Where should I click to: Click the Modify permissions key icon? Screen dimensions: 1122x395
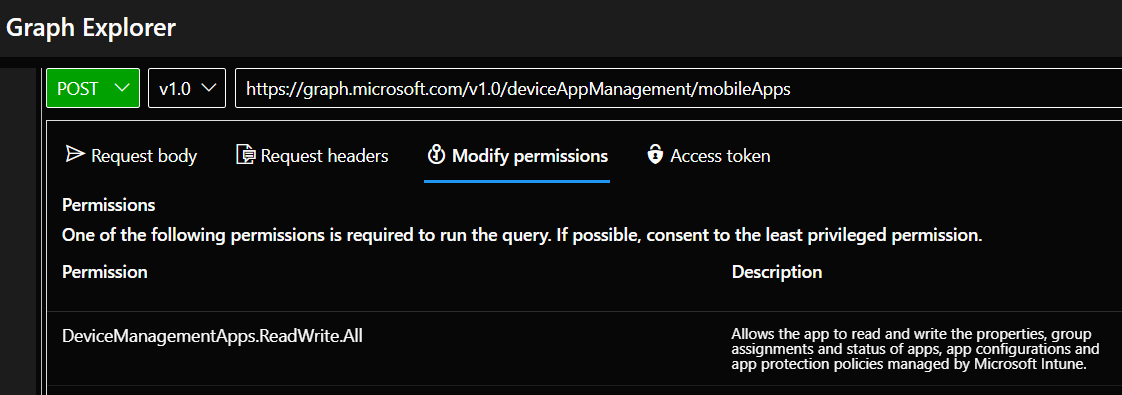pos(436,155)
